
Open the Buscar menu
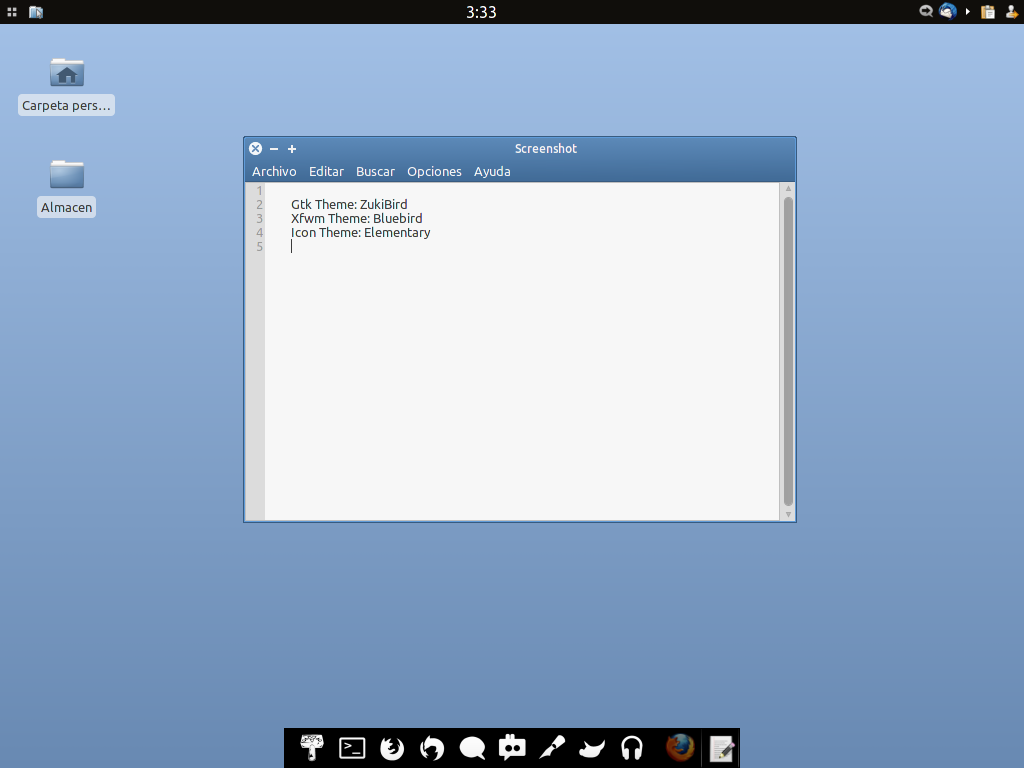click(375, 172)
